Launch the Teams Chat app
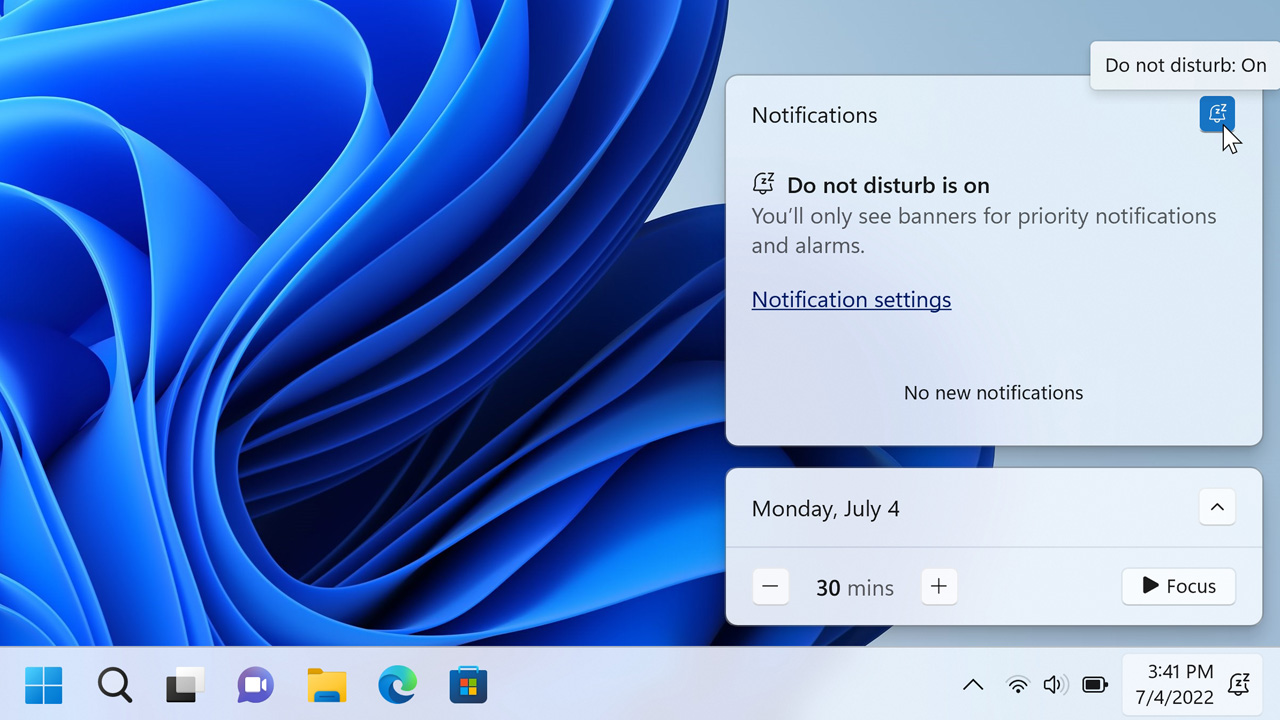Viewport: 1280px width, 720px height. coord(255,685)
